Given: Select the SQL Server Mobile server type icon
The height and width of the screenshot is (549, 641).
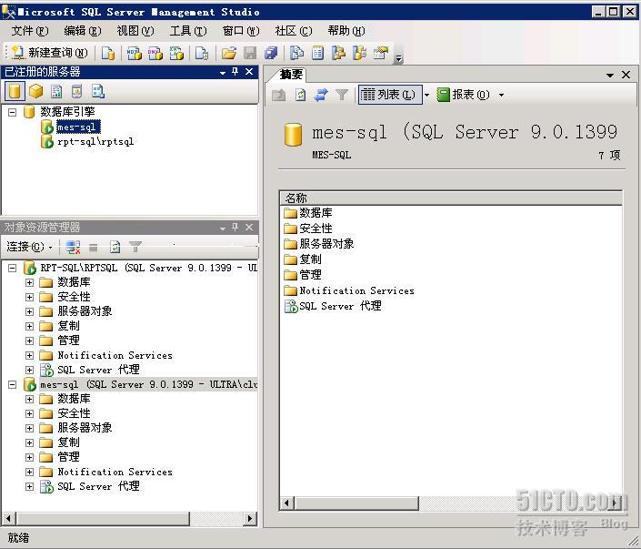Looking at the screenshot, I should point(77,91).
